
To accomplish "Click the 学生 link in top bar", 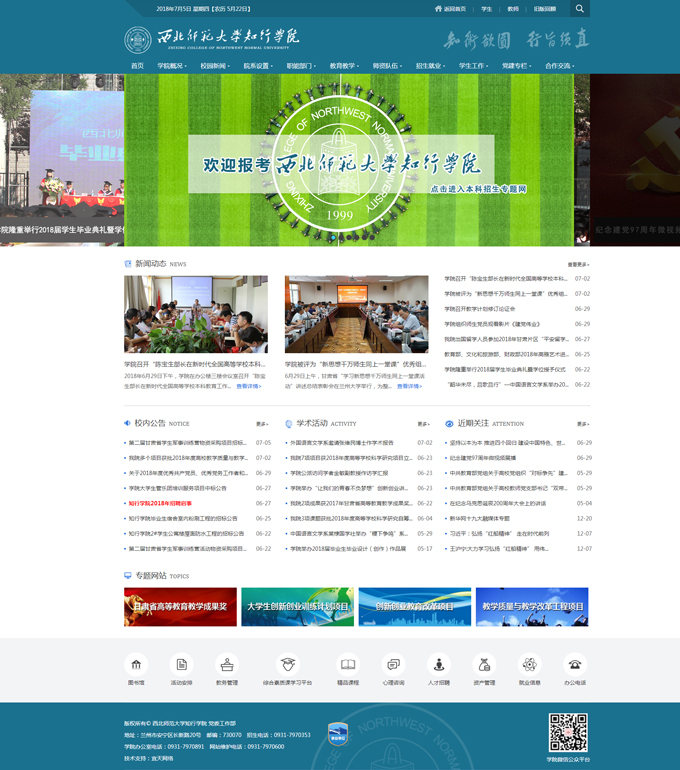I will point(487,9).
